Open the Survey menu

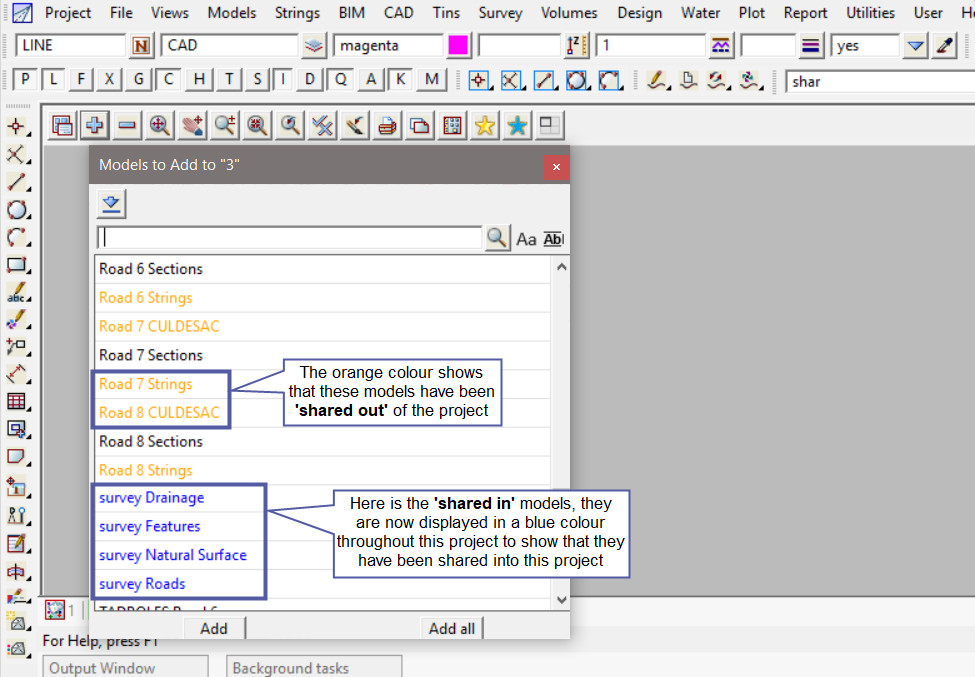[500, 13]
